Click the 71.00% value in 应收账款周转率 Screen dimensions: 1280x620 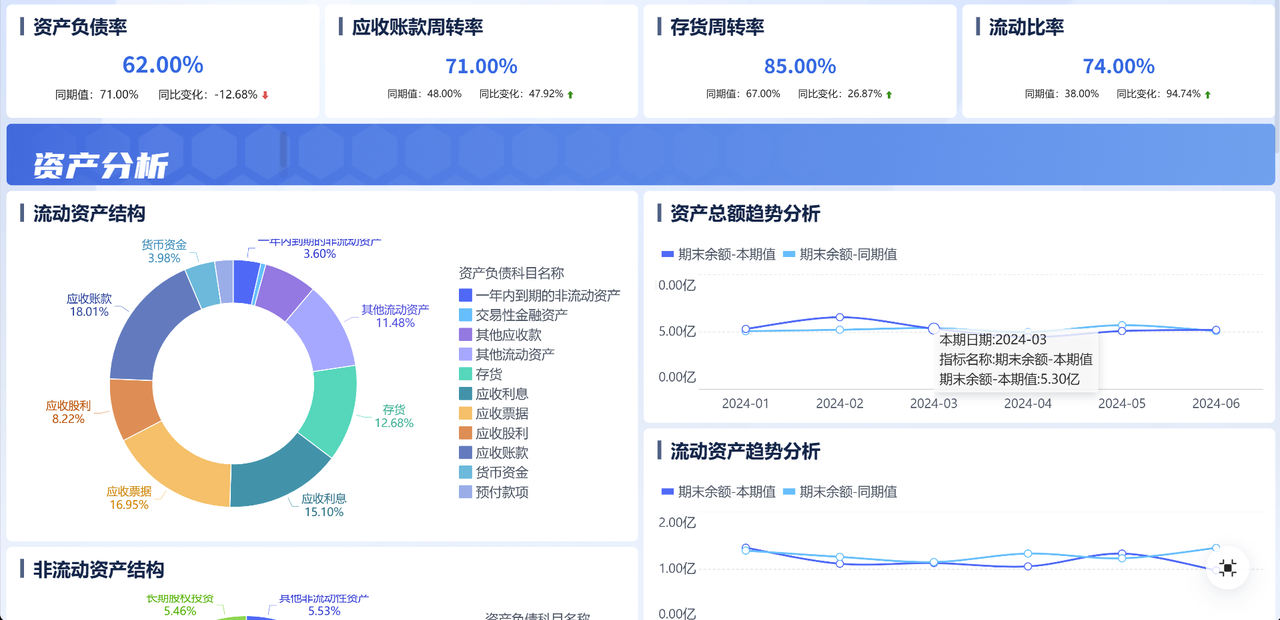tap(481, 66)
